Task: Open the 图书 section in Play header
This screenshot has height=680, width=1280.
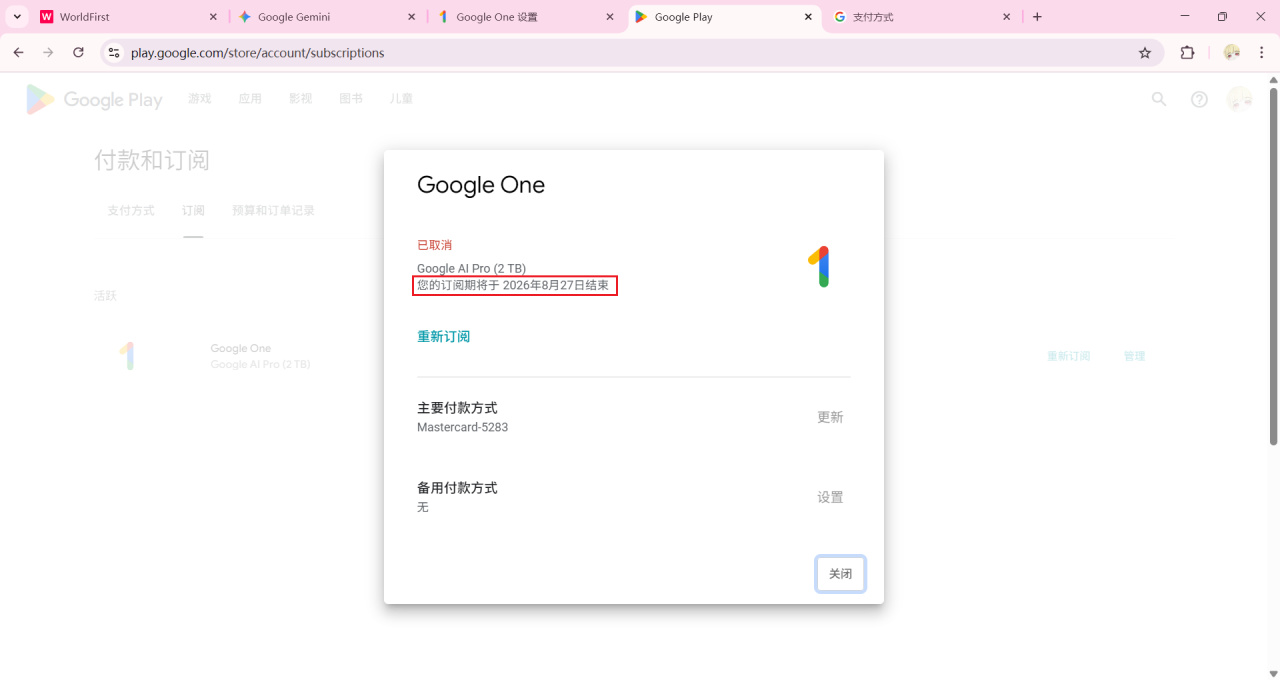Action: click(x=351, y=99)
